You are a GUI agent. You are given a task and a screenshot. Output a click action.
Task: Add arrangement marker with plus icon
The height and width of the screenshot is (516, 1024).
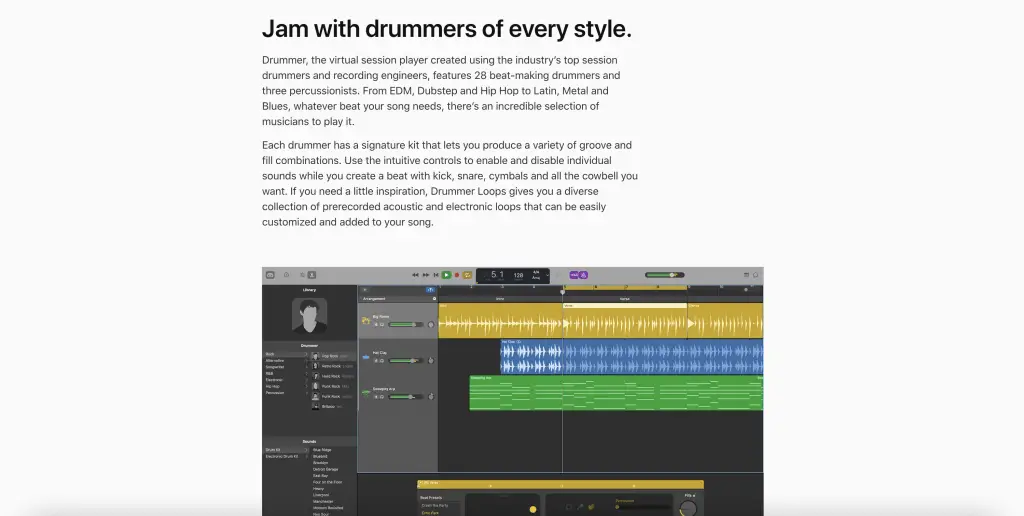[434, 298]
